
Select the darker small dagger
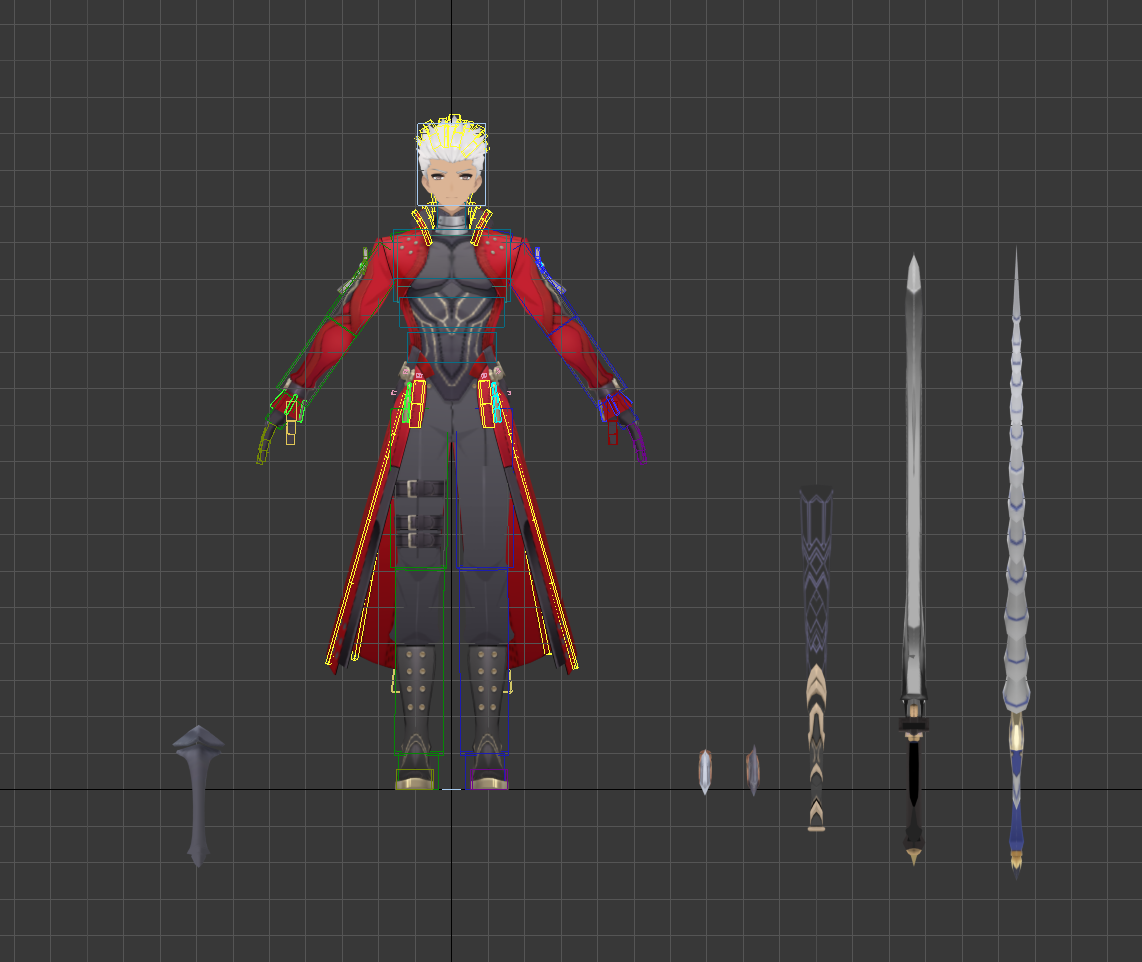coord(753,770)
